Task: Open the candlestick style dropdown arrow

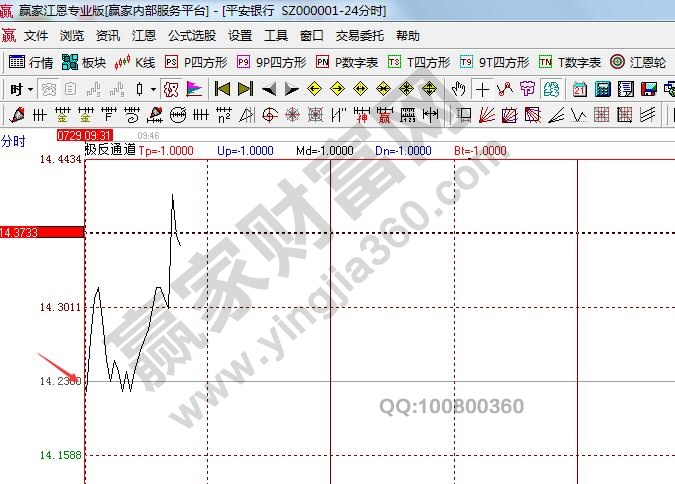Action: tap(153, 89)
